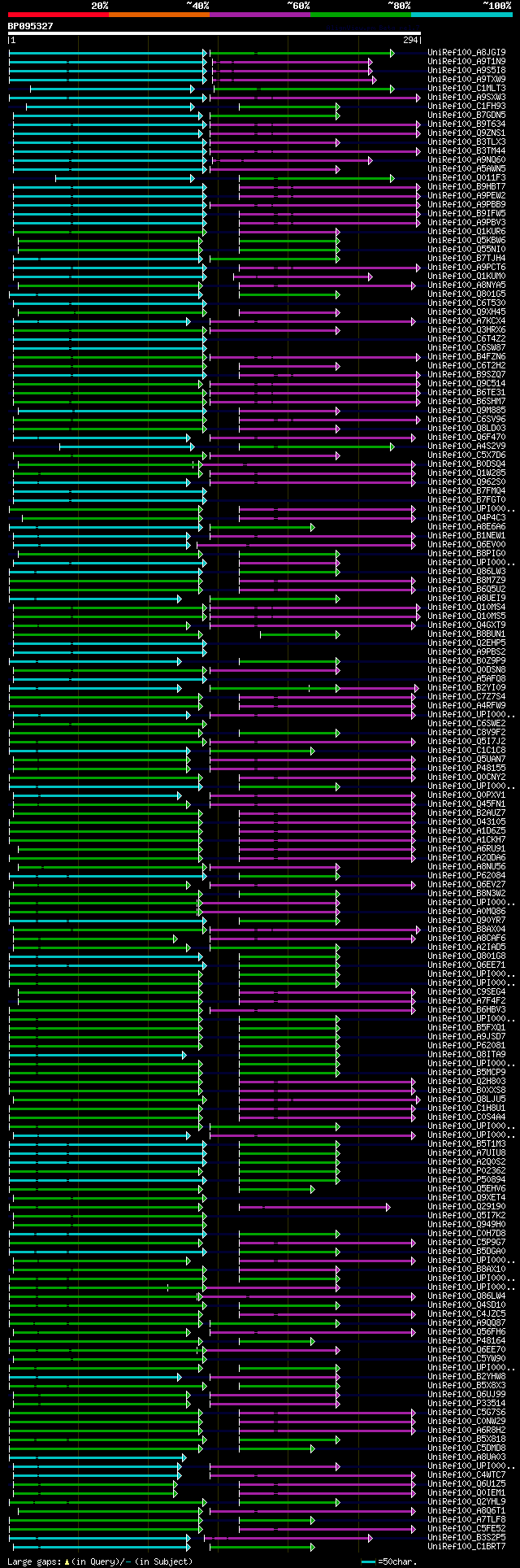Select the UniRef100_A8NYA5 label
Screen dimensions: 520x1568
466,285
